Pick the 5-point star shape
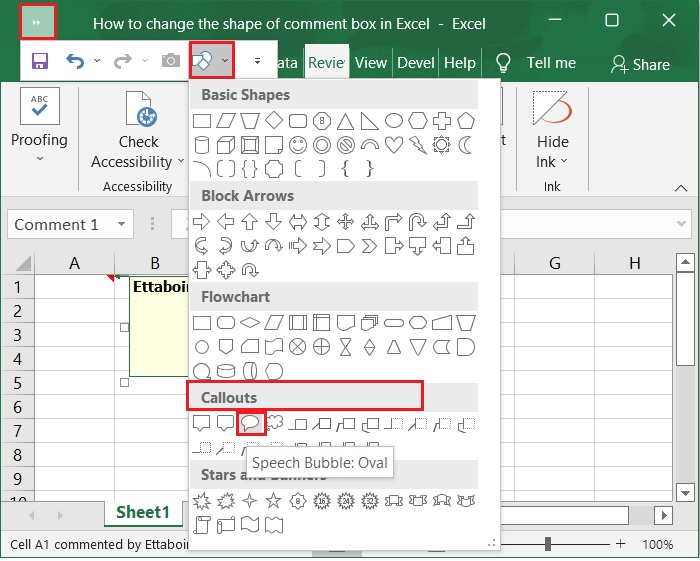Screen dimensions: 700x561 coord(274,499)
